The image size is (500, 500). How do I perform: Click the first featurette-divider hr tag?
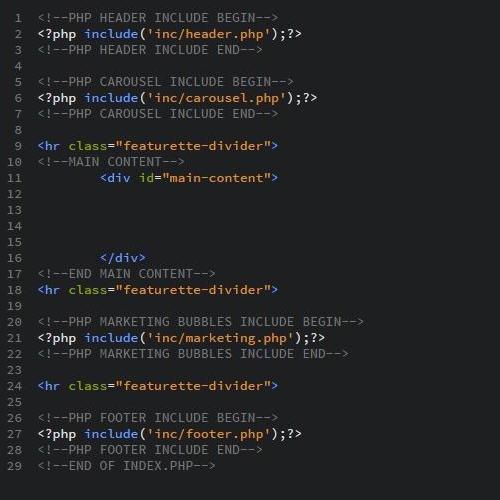click(x=158, y=146)
